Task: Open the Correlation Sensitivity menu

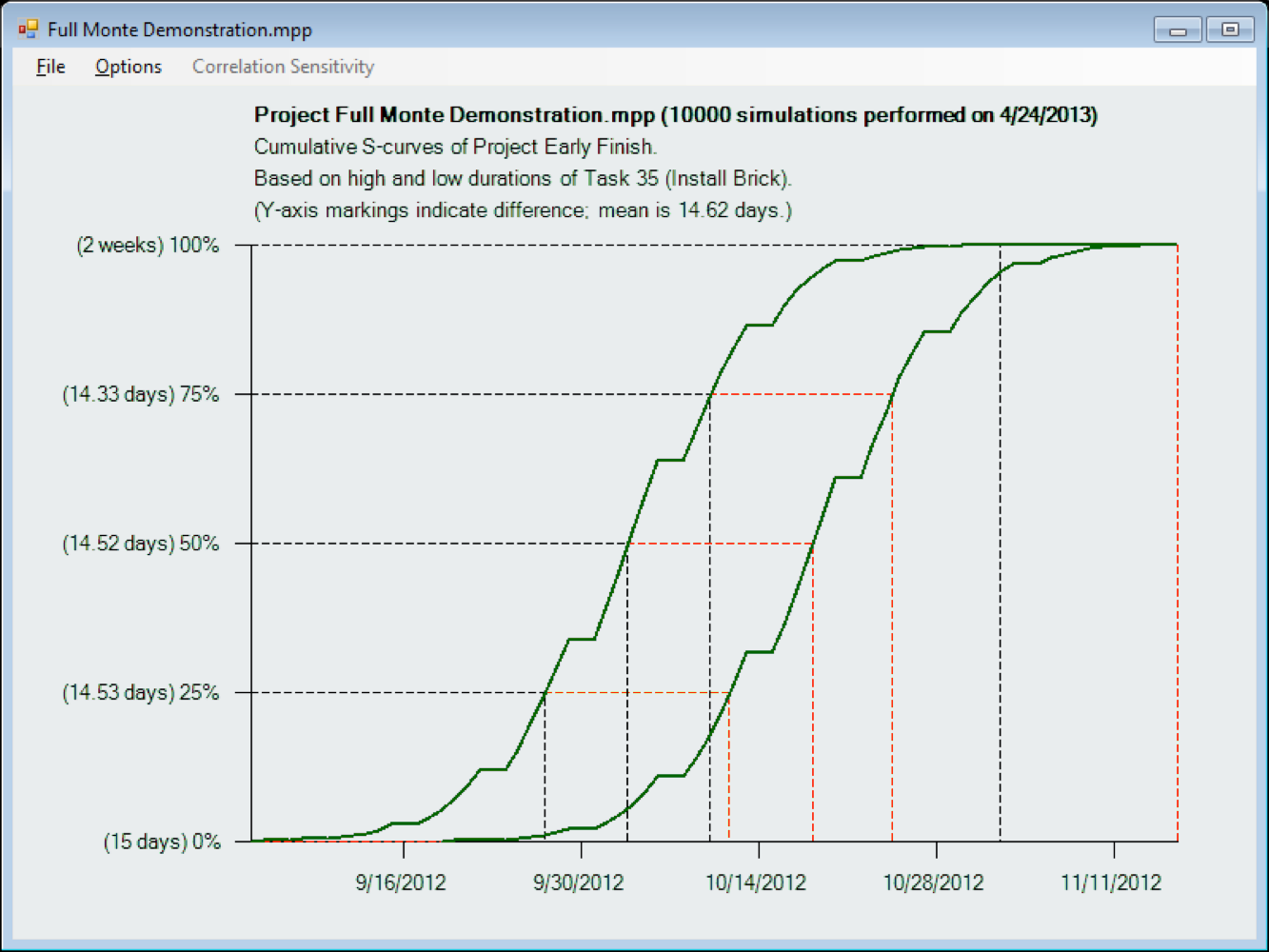Action: [x=283, y=67]
